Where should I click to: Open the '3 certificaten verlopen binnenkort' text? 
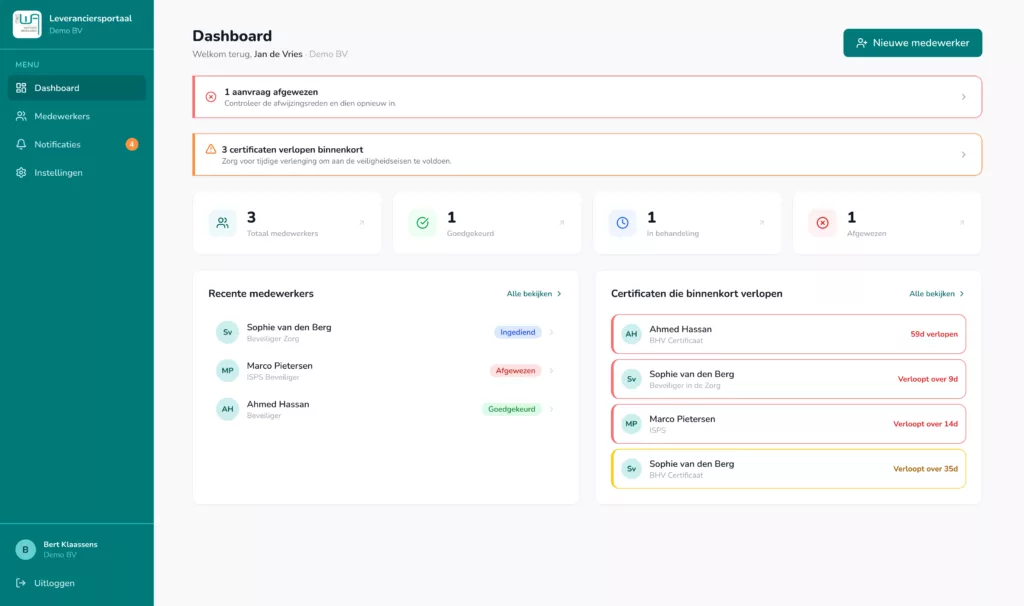point(292,150)
